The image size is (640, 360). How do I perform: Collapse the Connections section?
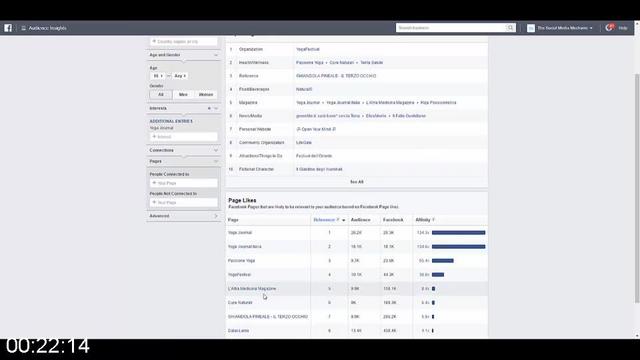[216, 150]
